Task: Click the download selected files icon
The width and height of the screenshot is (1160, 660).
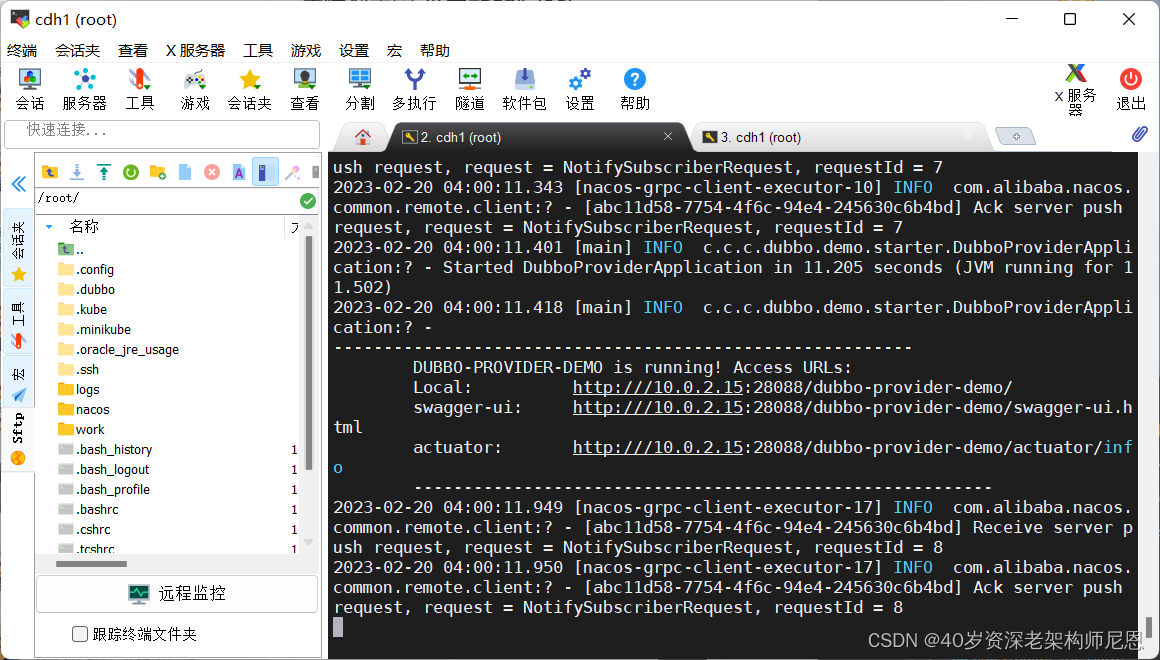Action: (x=76, y=172)
